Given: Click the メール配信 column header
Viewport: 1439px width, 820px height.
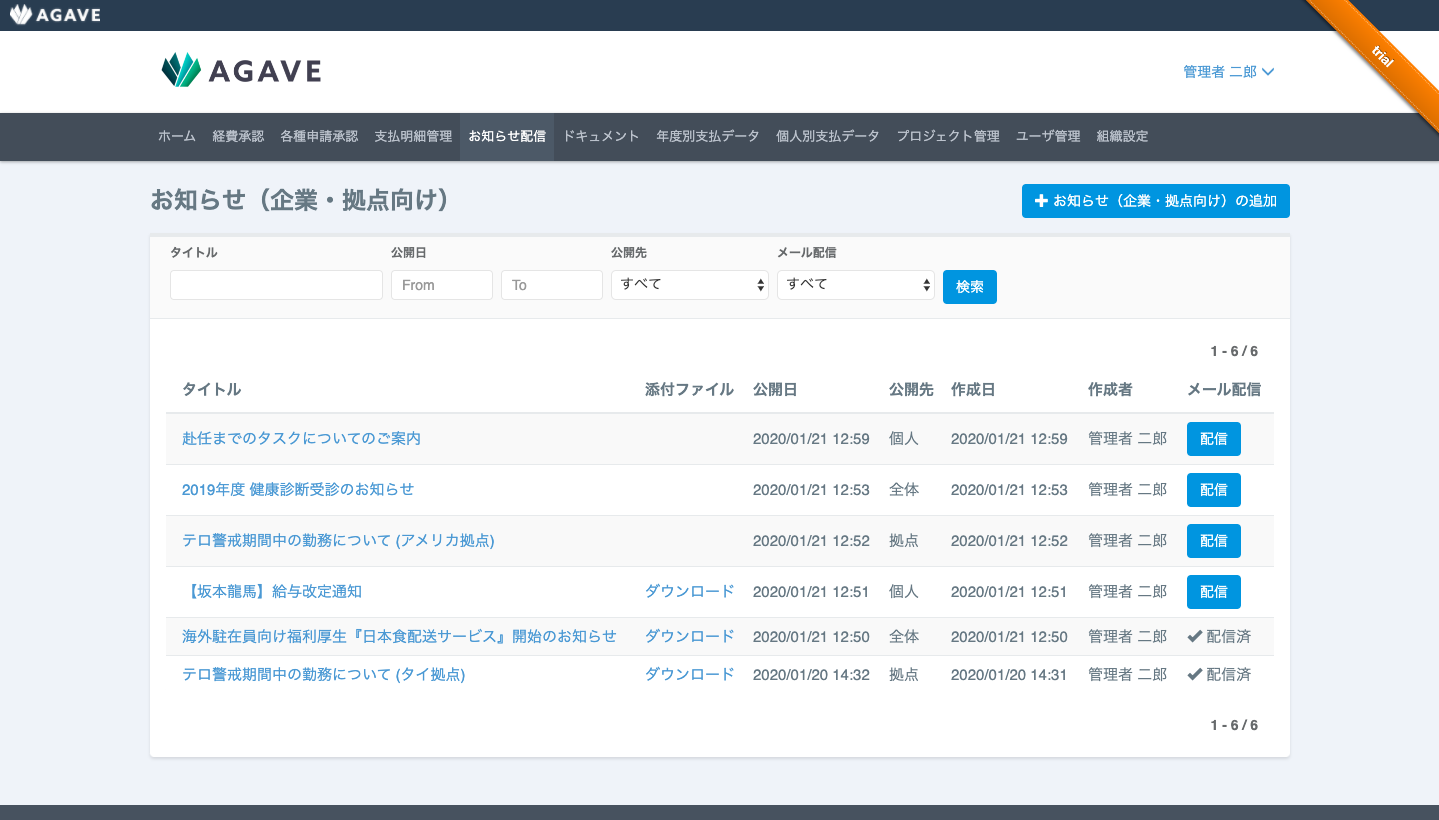Looking at the screenshot, I should point(1224,390).
